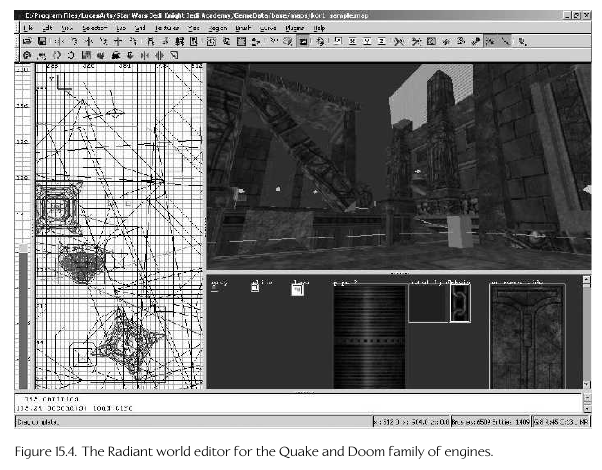Click the Open map toolbar icon
This screenshot has height=470, width=602.
click(26, 42)
